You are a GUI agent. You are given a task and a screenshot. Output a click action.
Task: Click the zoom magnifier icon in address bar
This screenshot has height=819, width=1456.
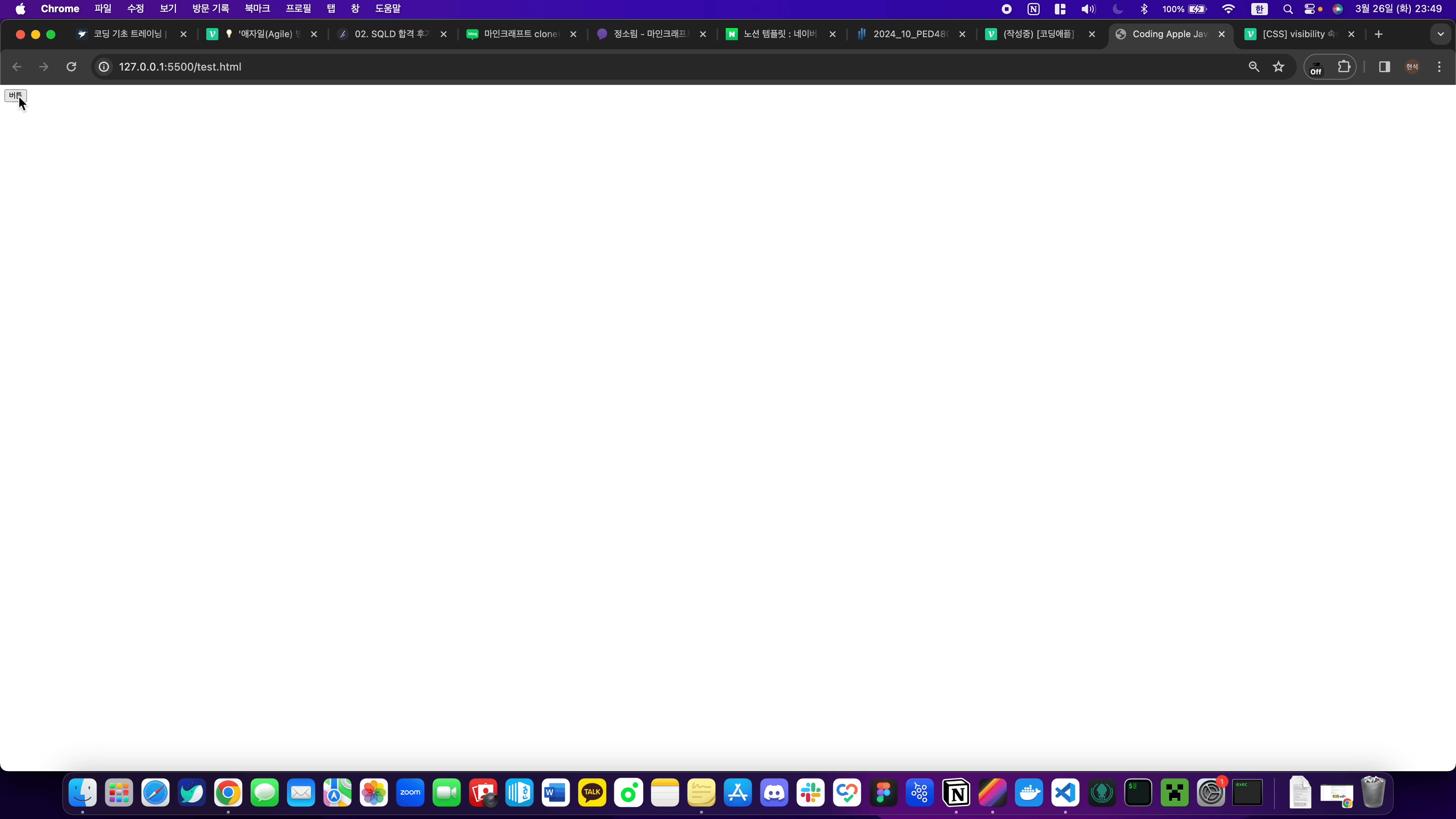point(1254,67)
